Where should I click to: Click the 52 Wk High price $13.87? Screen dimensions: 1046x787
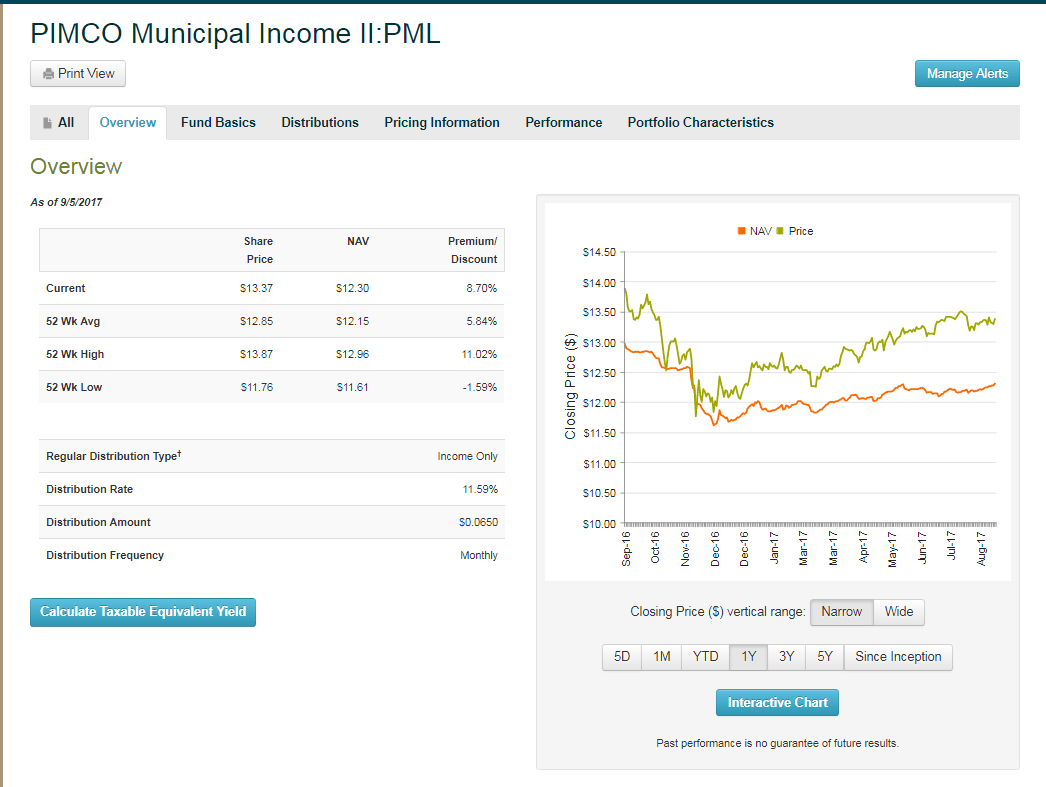point(256,354)
